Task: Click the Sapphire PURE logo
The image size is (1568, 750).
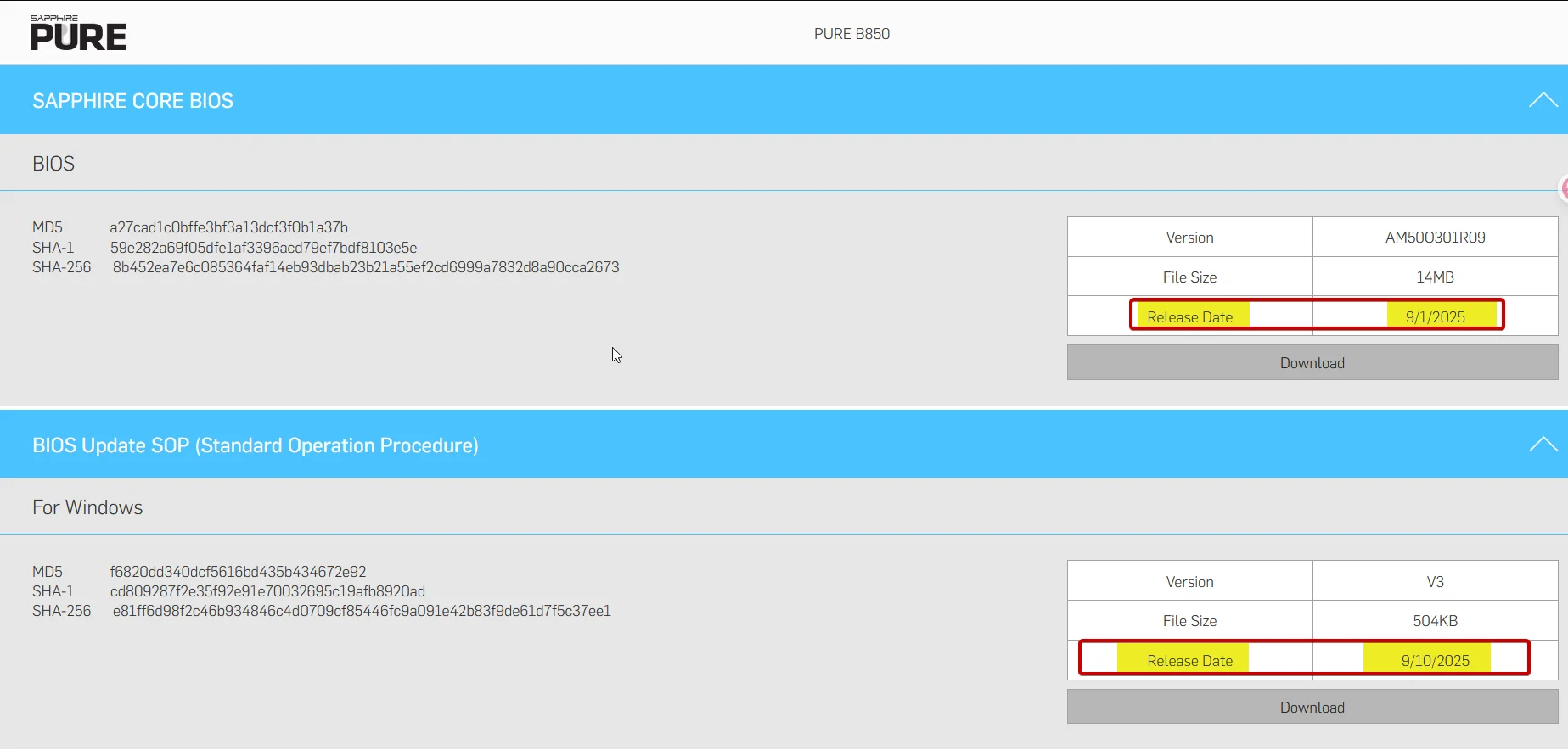Action: (78, 33)
